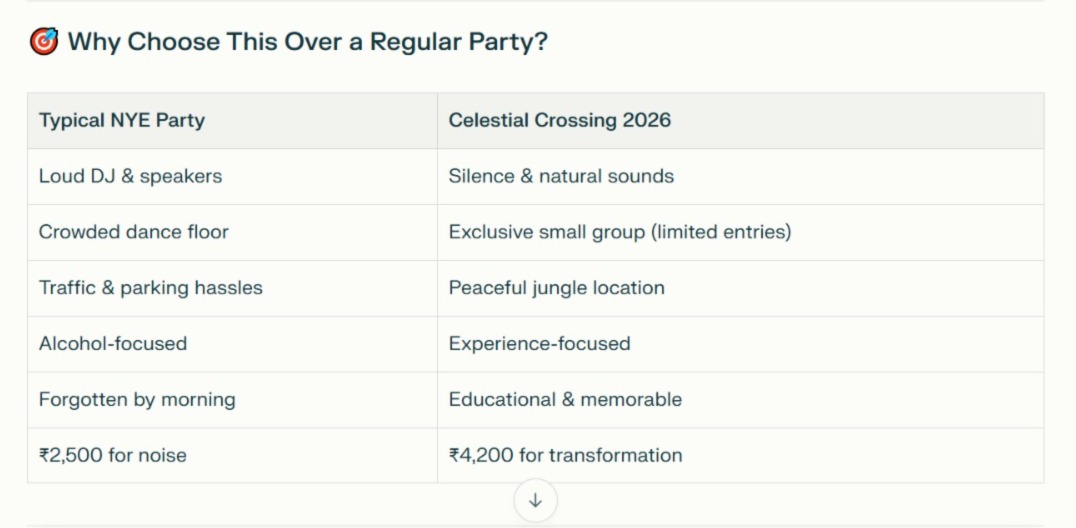Select the 'Typical NYE Party' column header
This screenshot has height=528, width=1076.
(122, 121)
